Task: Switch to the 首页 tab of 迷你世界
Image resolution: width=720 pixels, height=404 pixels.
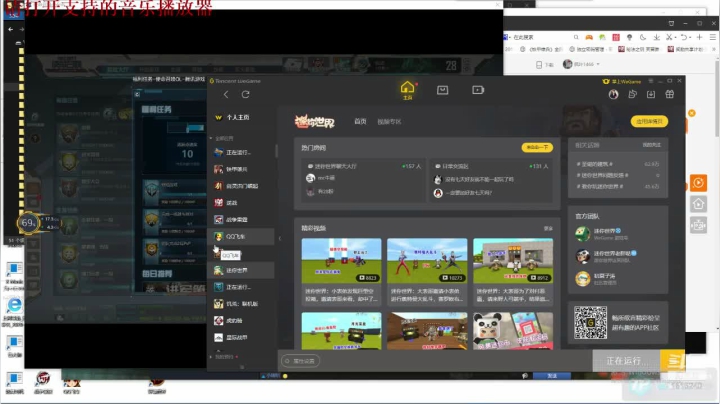Action: (x=360, y=122)
